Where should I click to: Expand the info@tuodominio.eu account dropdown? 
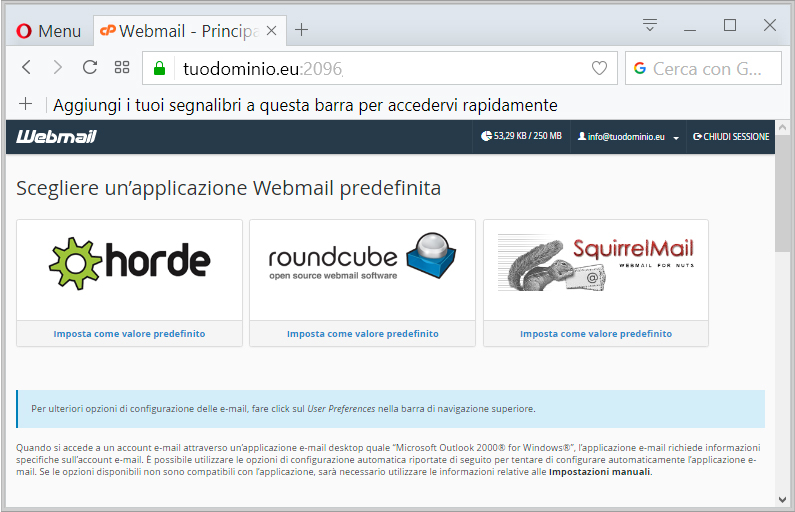click(628, 136)
